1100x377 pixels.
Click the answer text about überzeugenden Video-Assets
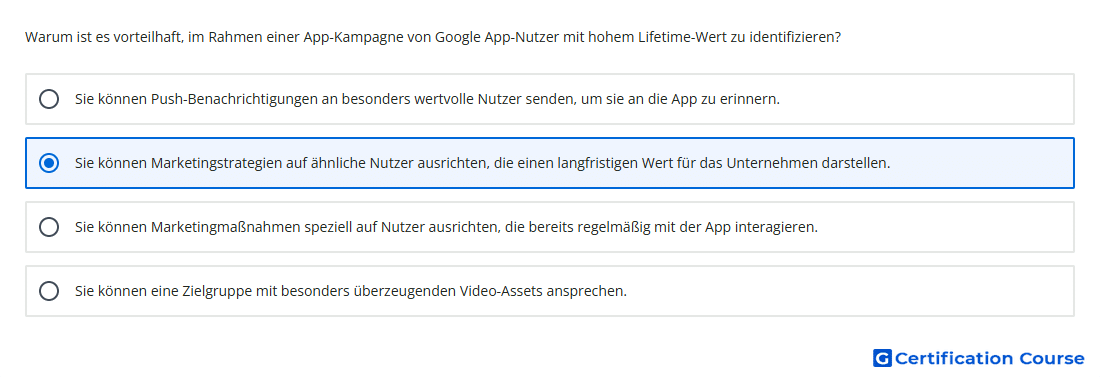click(351, 291)
